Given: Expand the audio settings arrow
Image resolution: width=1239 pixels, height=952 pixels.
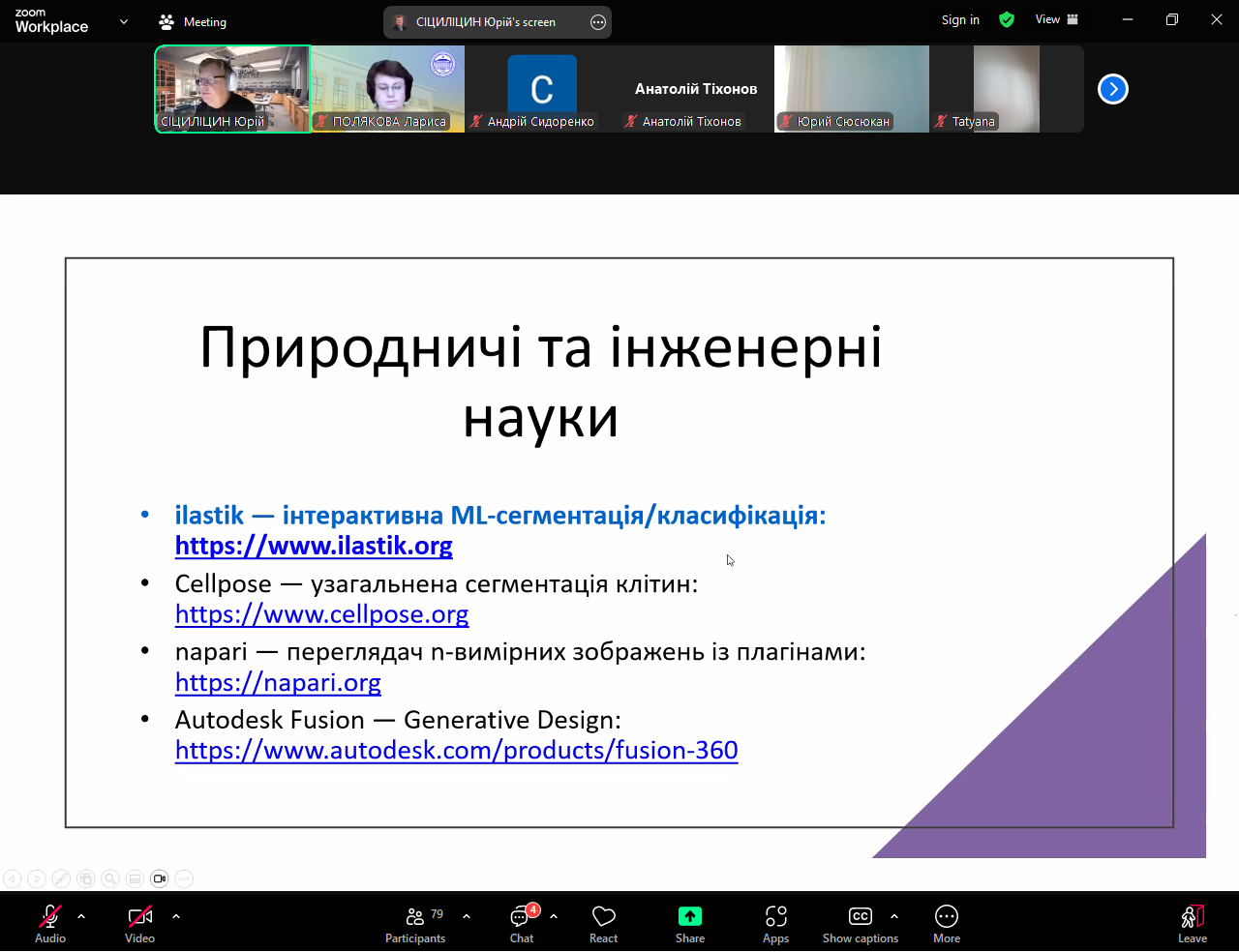Looking at the screenshot, I should pyautogui.click(x=81, y=915).
